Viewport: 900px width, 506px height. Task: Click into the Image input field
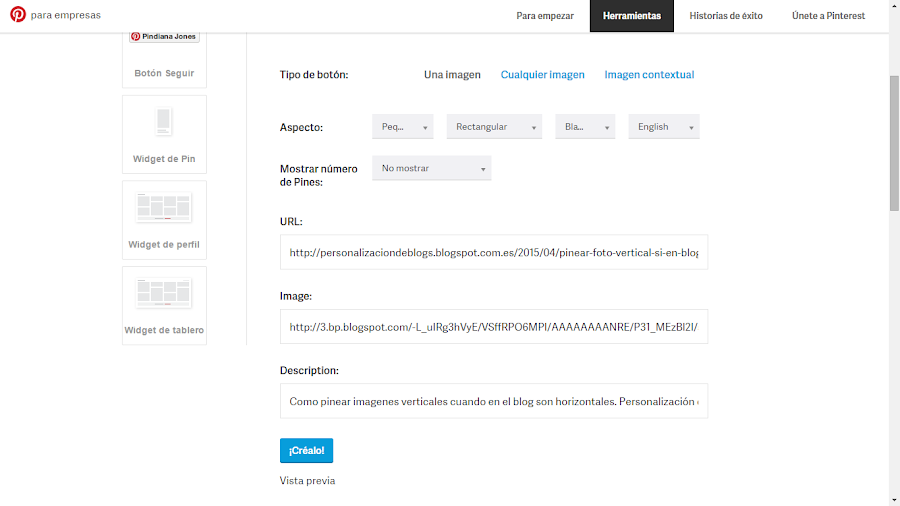(494, 326)
